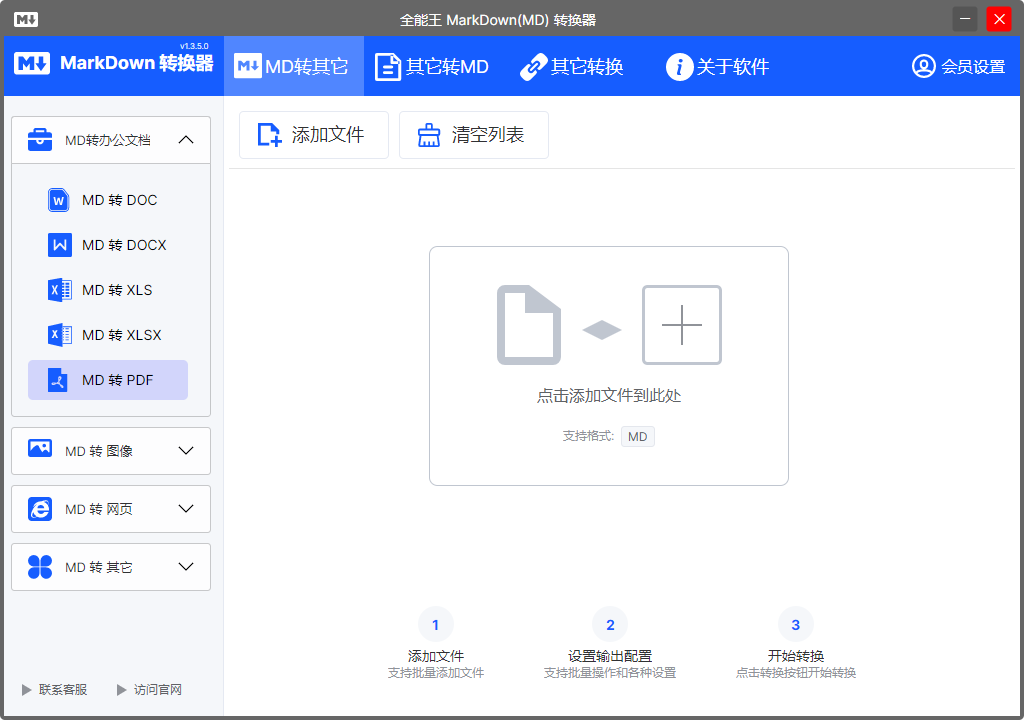Click the Word icon beside MD 转 DOC
The image size is (1024, 720).
coord(59,200)
